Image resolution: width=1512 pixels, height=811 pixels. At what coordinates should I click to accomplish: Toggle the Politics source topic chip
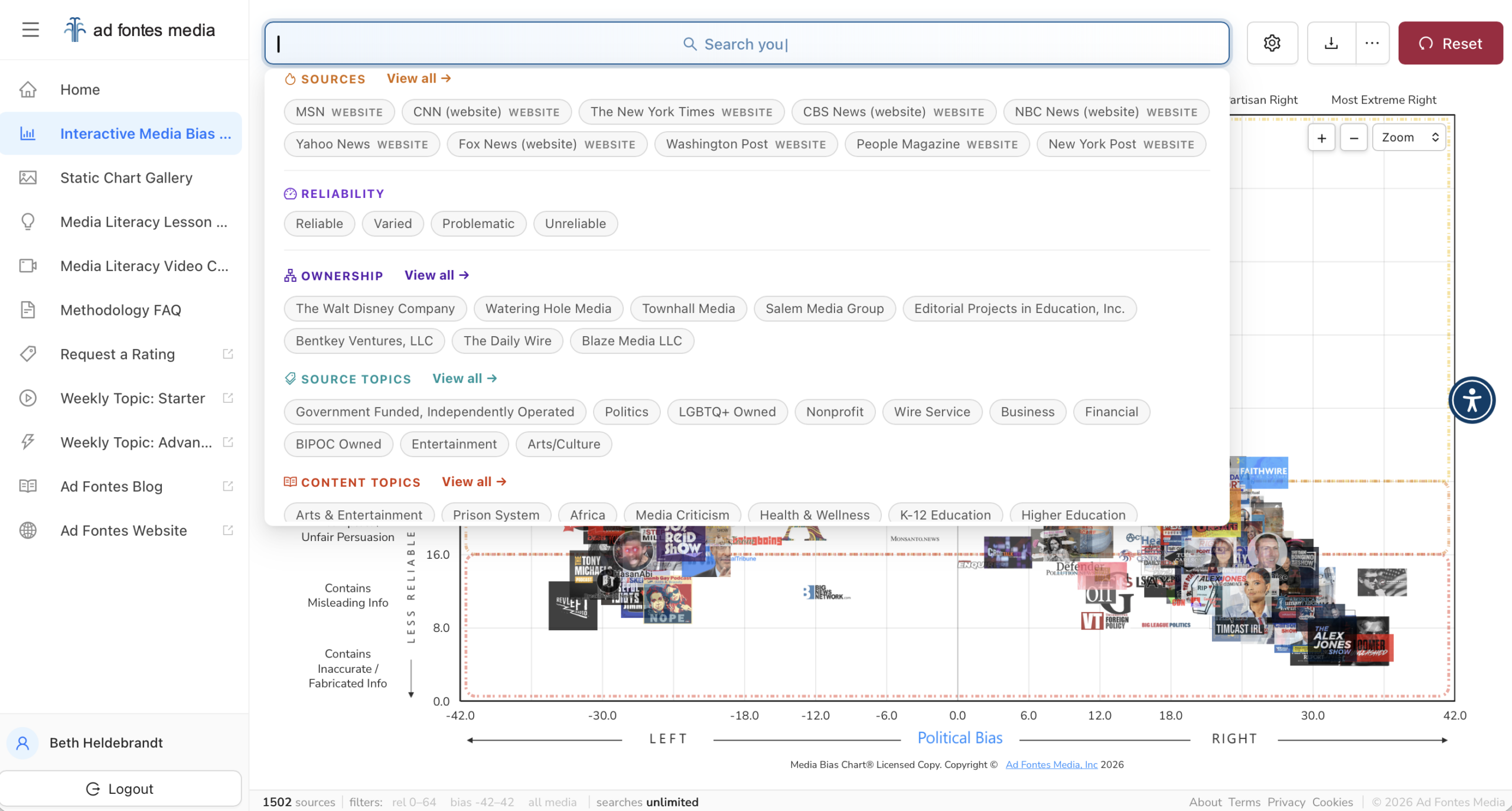tap(627, 412)
